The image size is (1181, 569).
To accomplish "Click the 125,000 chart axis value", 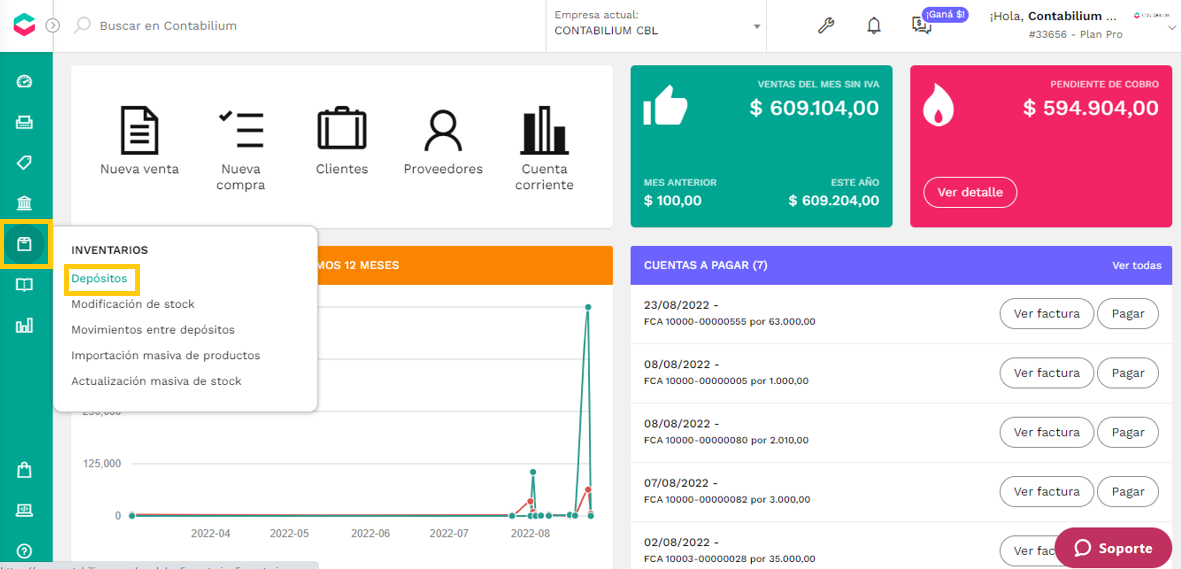I will 102,463.
